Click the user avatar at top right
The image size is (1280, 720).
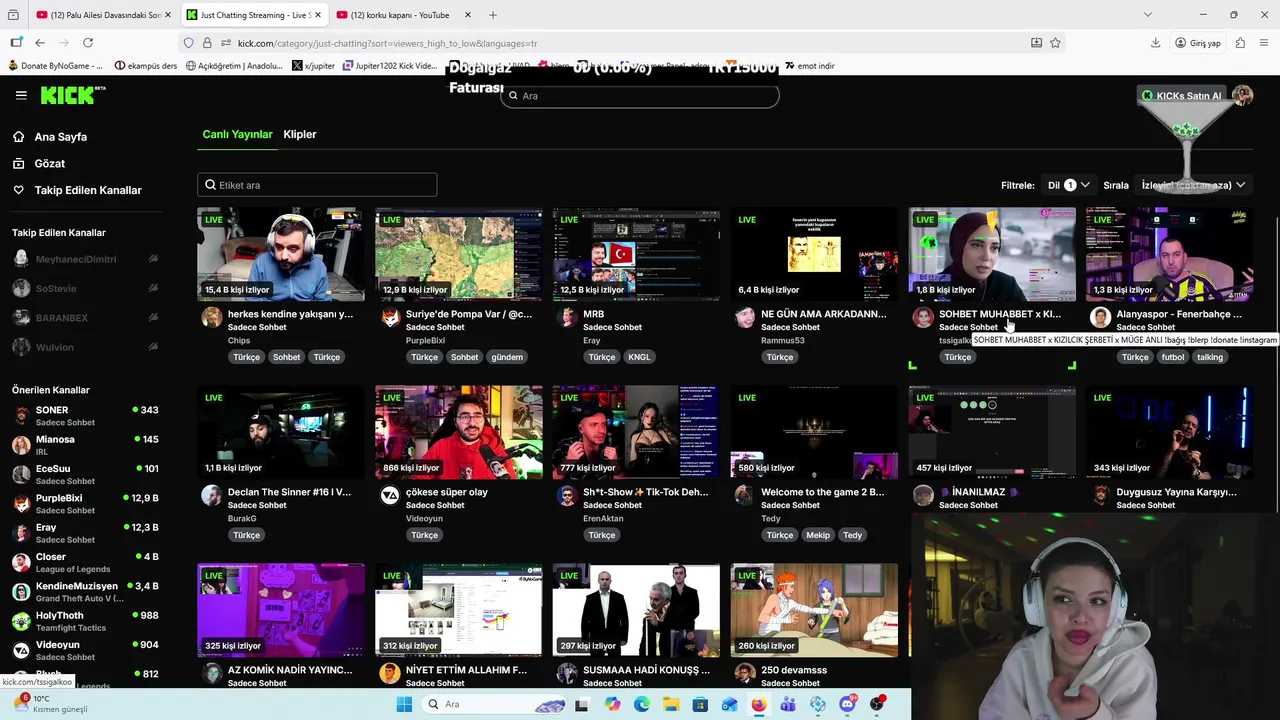coord(1243,95)
